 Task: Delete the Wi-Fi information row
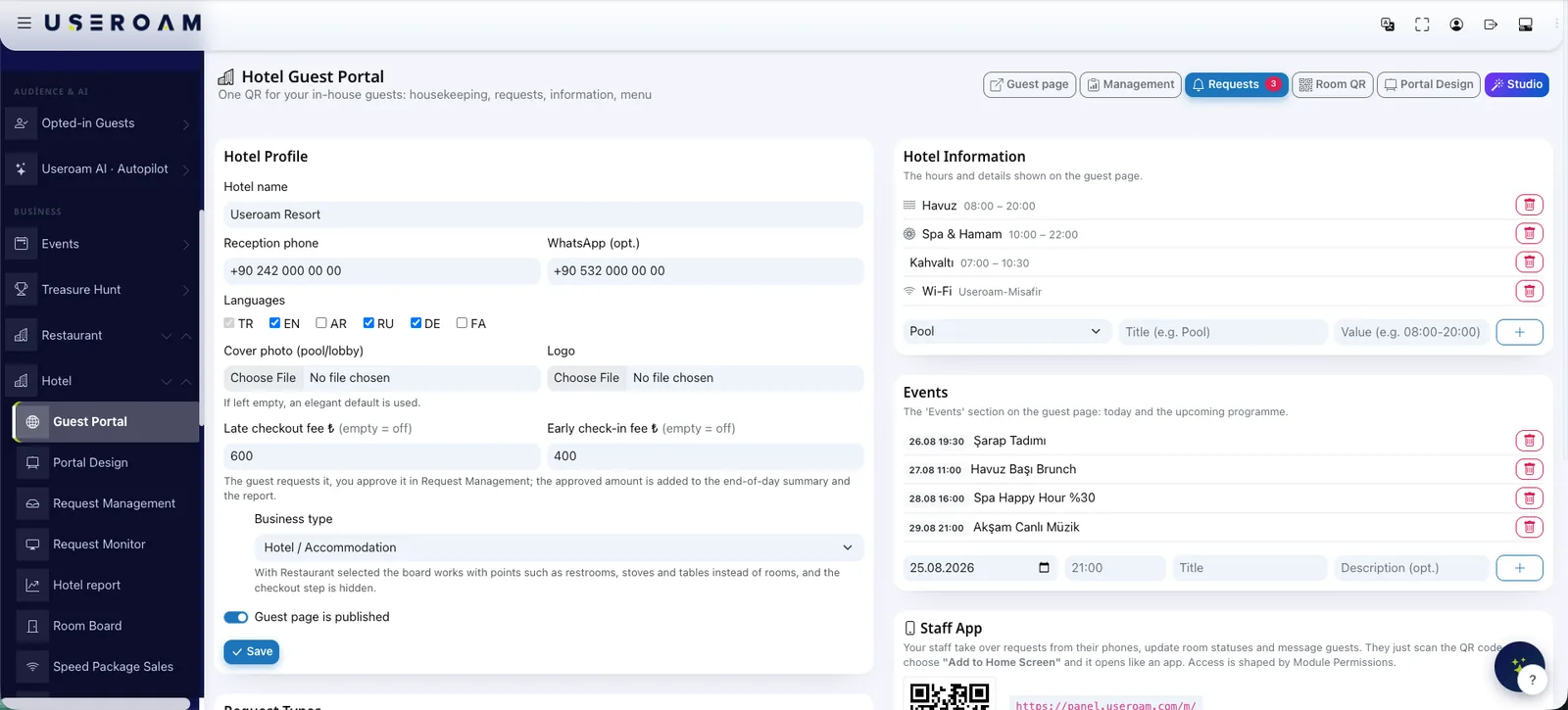coord(1529,291)
